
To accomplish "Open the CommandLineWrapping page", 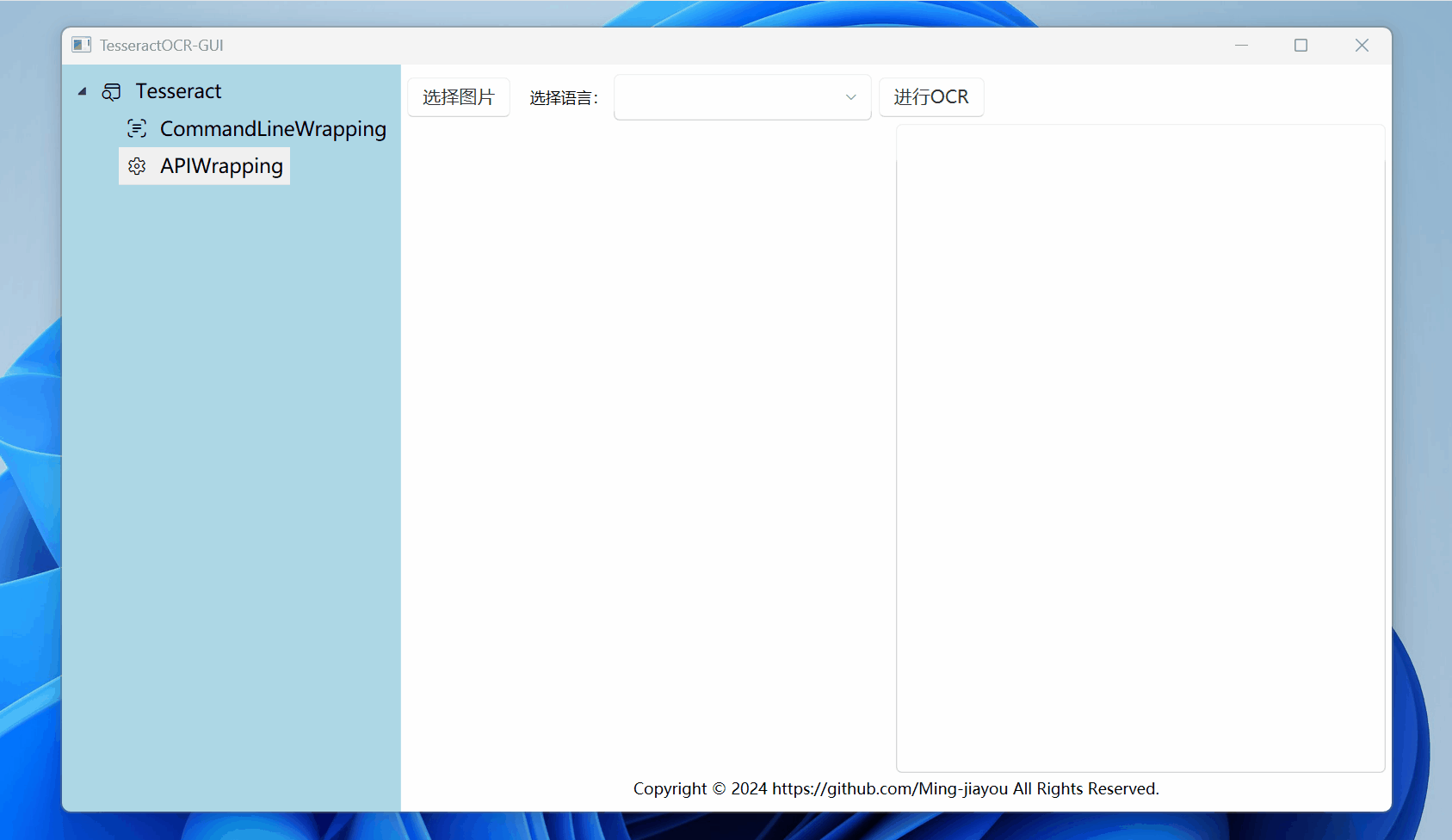I will click(273, 129).
